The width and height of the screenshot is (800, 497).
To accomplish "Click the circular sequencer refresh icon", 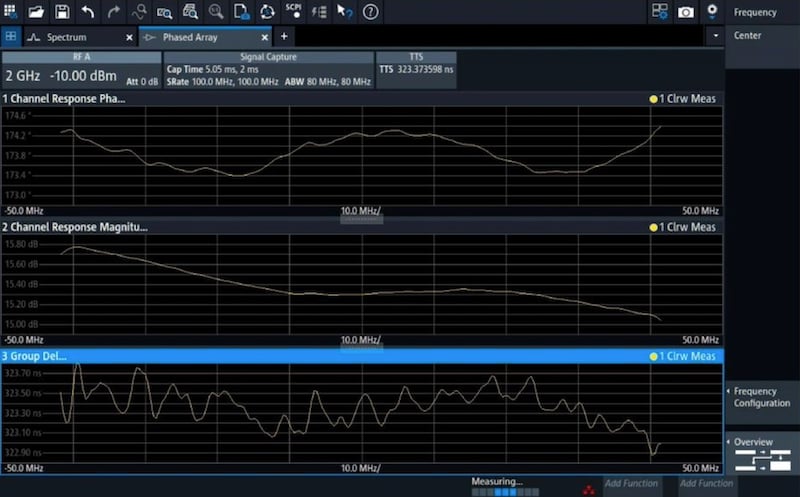I will click(x=267, y=11).
